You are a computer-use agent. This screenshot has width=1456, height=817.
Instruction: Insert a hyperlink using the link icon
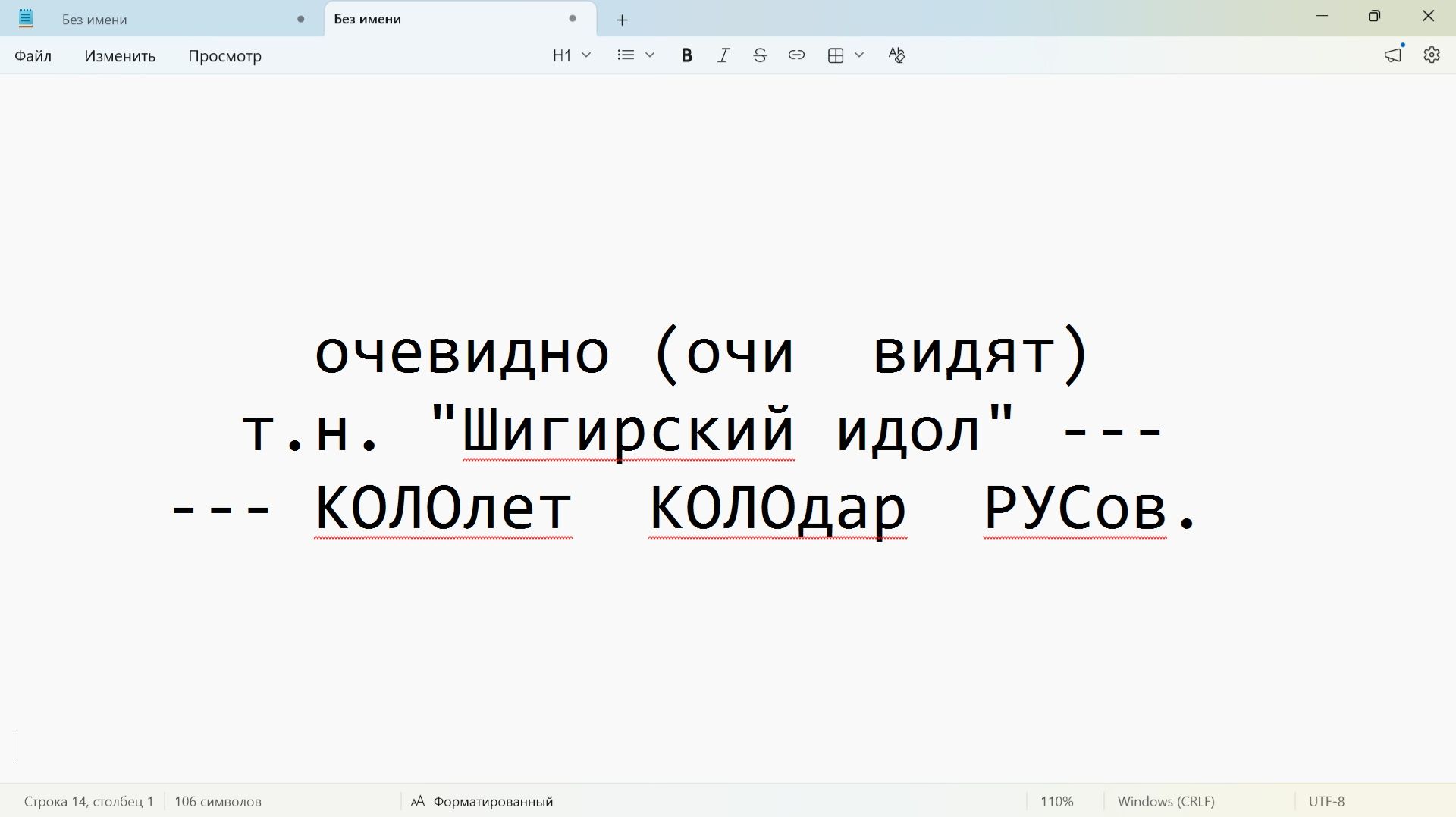click(796, 55)
